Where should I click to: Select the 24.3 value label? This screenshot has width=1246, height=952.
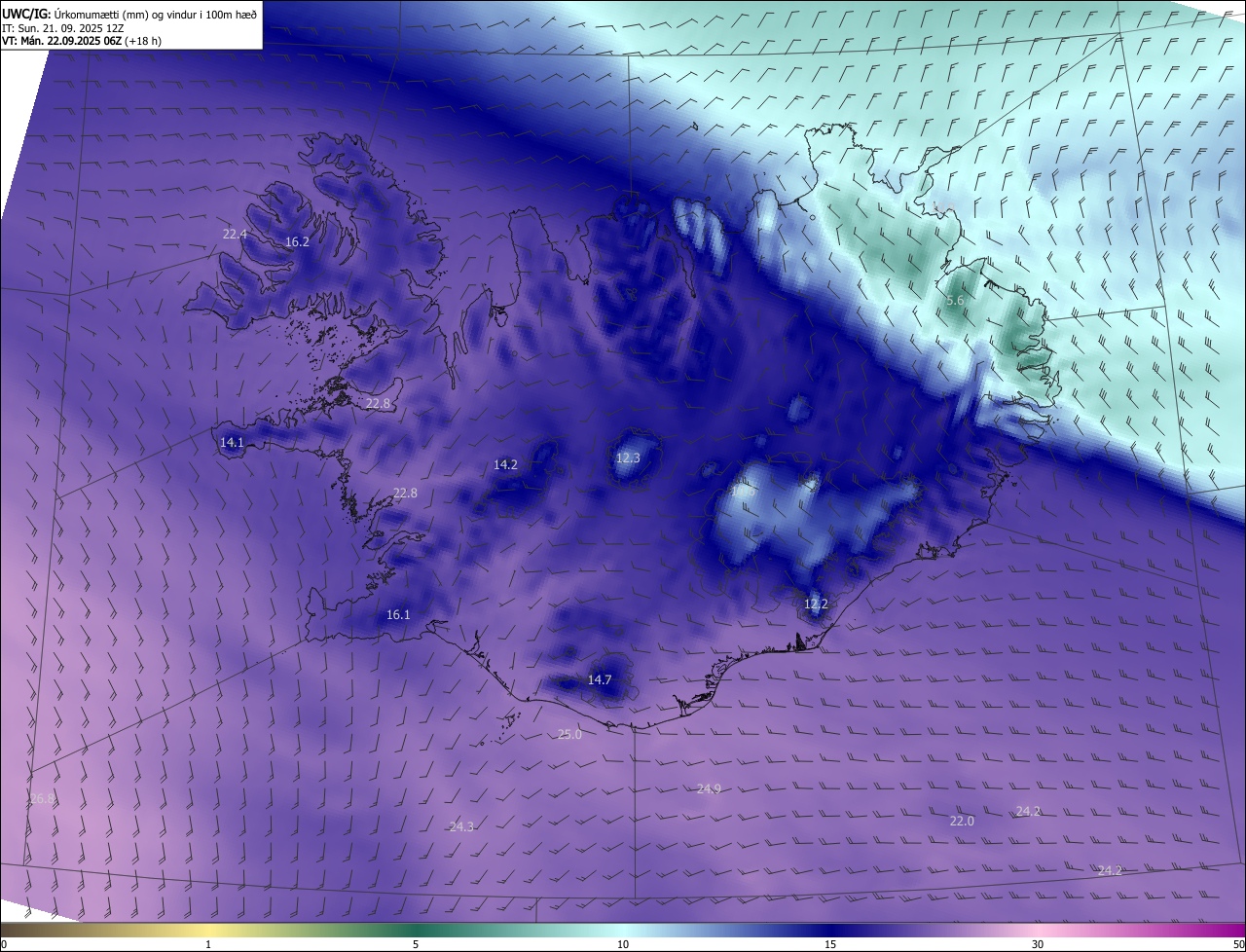(461, 826)
